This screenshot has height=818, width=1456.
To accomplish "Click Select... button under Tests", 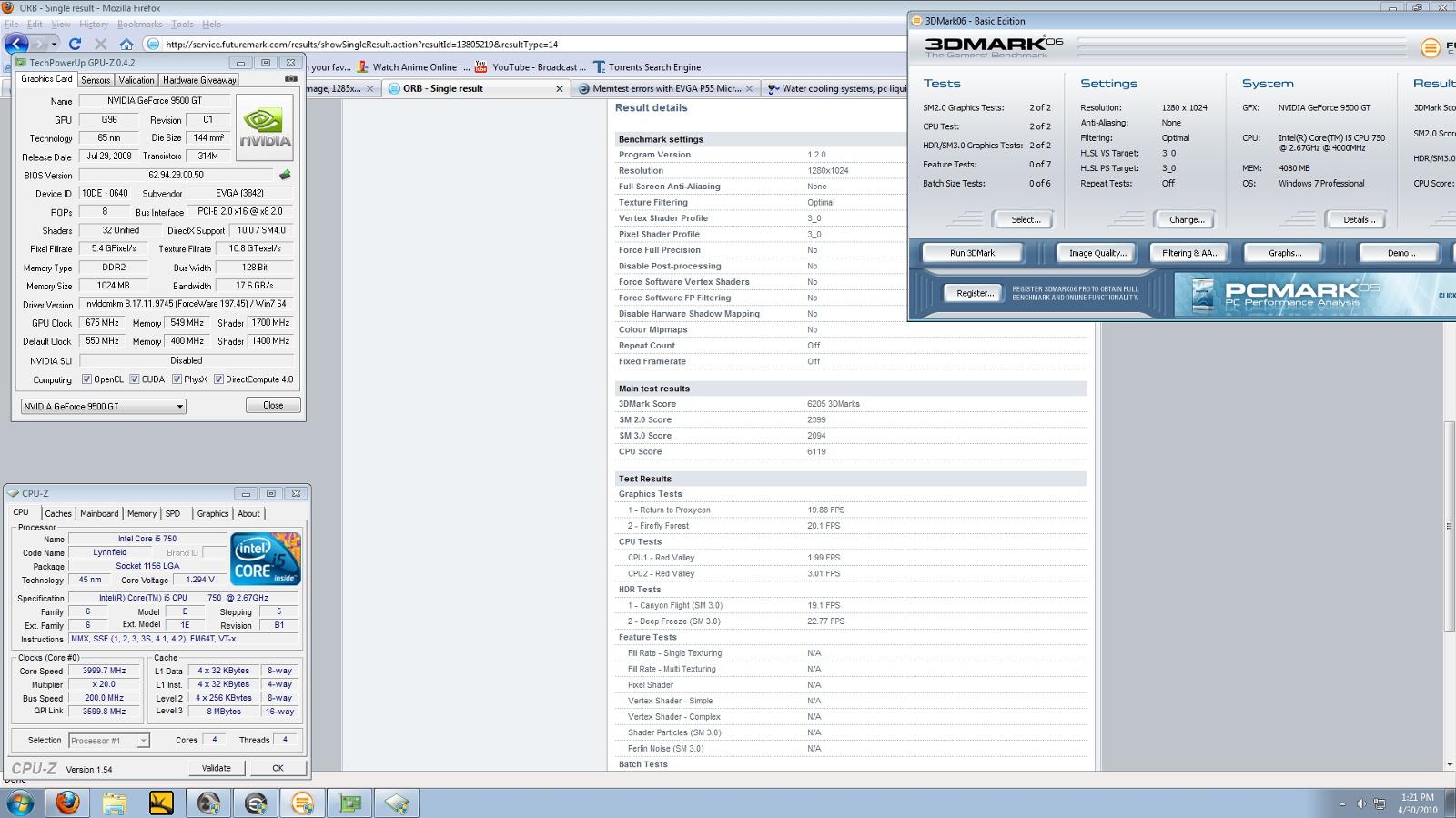I will coord(1026,219).
